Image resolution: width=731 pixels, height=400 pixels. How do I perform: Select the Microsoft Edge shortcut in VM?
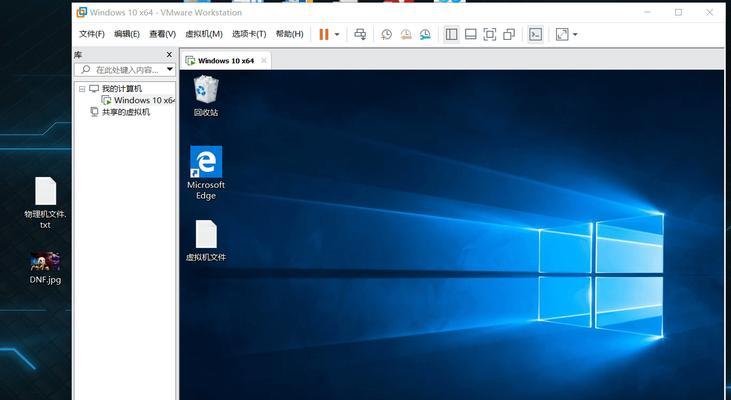(206, 173)
